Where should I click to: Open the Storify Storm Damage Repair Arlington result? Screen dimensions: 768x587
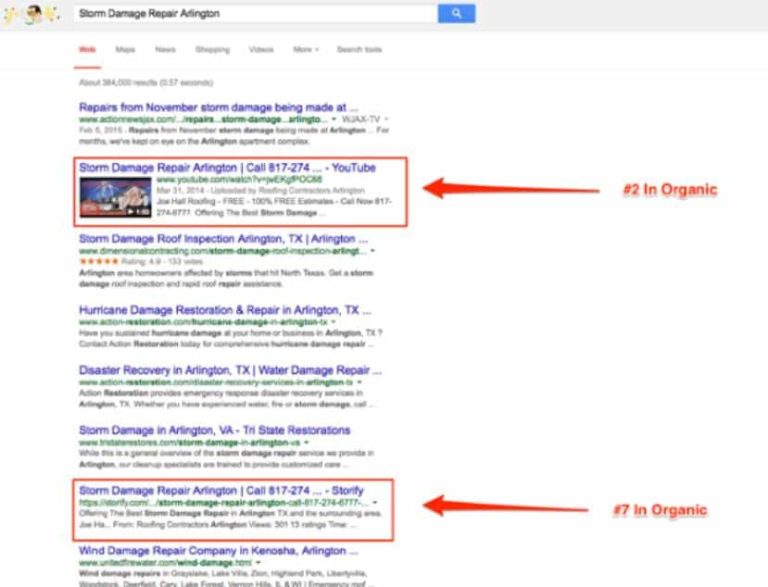click(221, 490)
